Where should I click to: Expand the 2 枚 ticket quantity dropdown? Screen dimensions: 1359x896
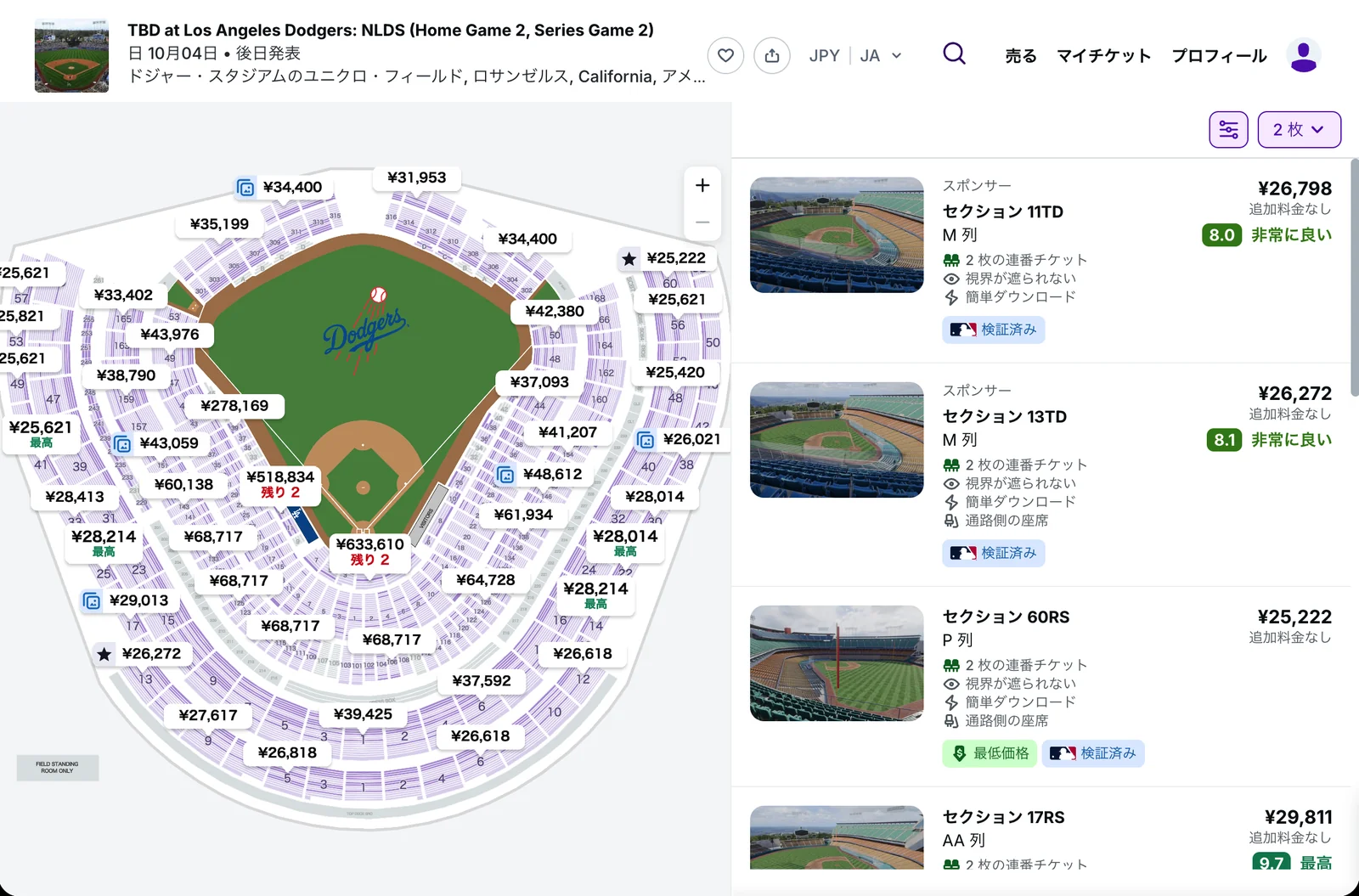click(x=1300, y=130)
